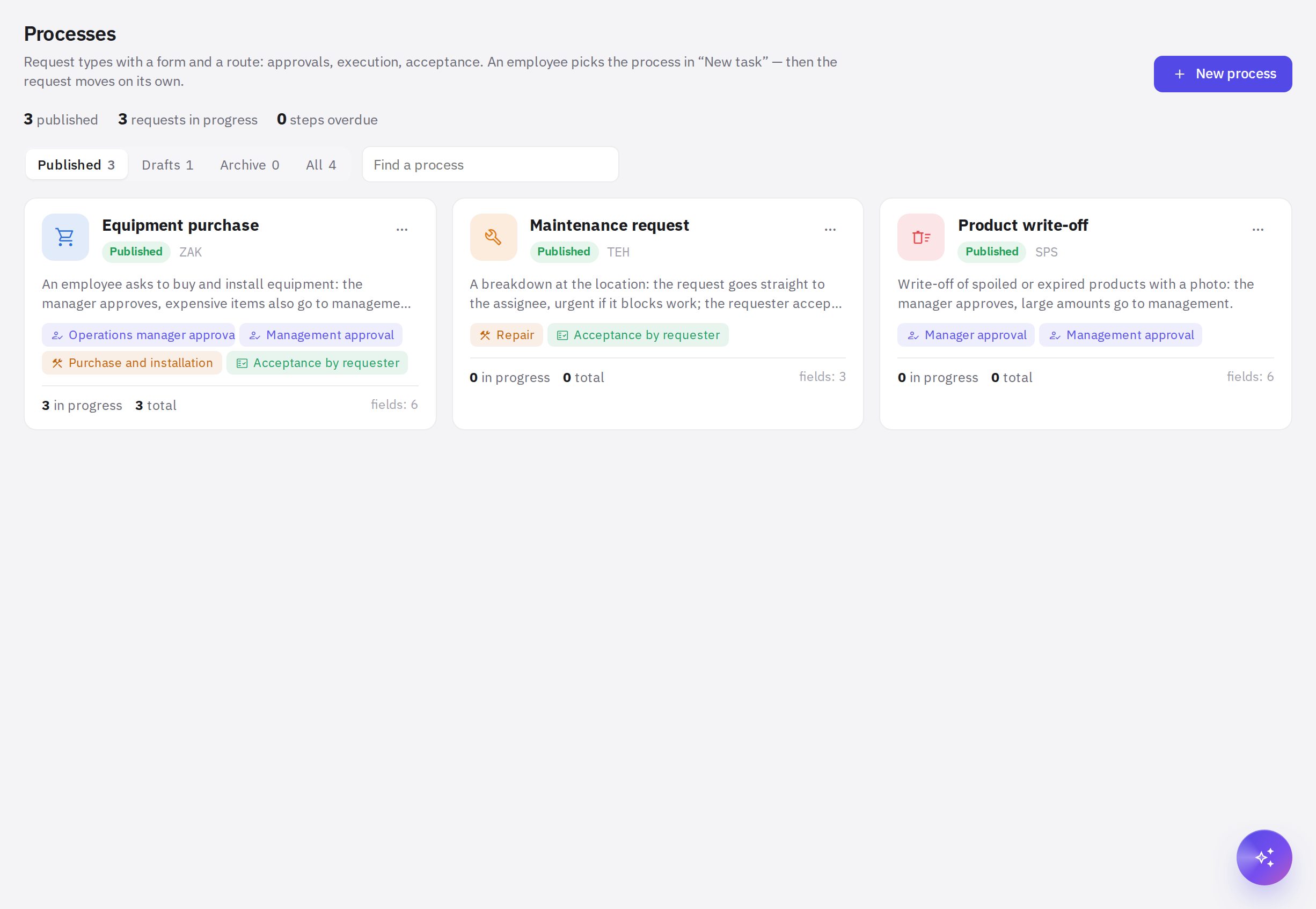
Task: Click Management approval chip in Equipment purchase
Action: tap(321, 335)
